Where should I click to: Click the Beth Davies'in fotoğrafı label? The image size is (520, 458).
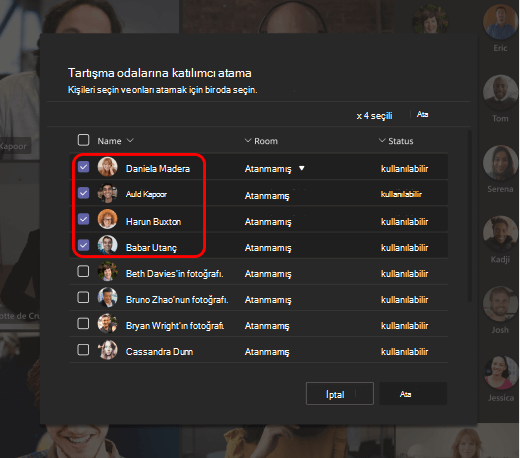(175, 274)
